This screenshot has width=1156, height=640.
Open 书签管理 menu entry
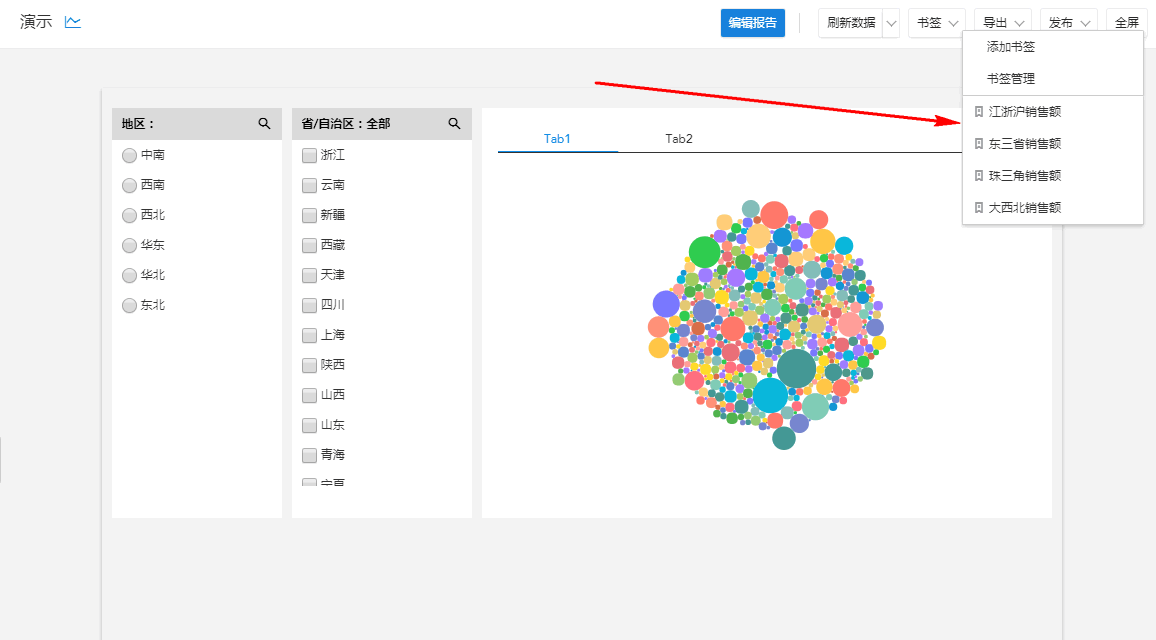(x=1010, y=79)
